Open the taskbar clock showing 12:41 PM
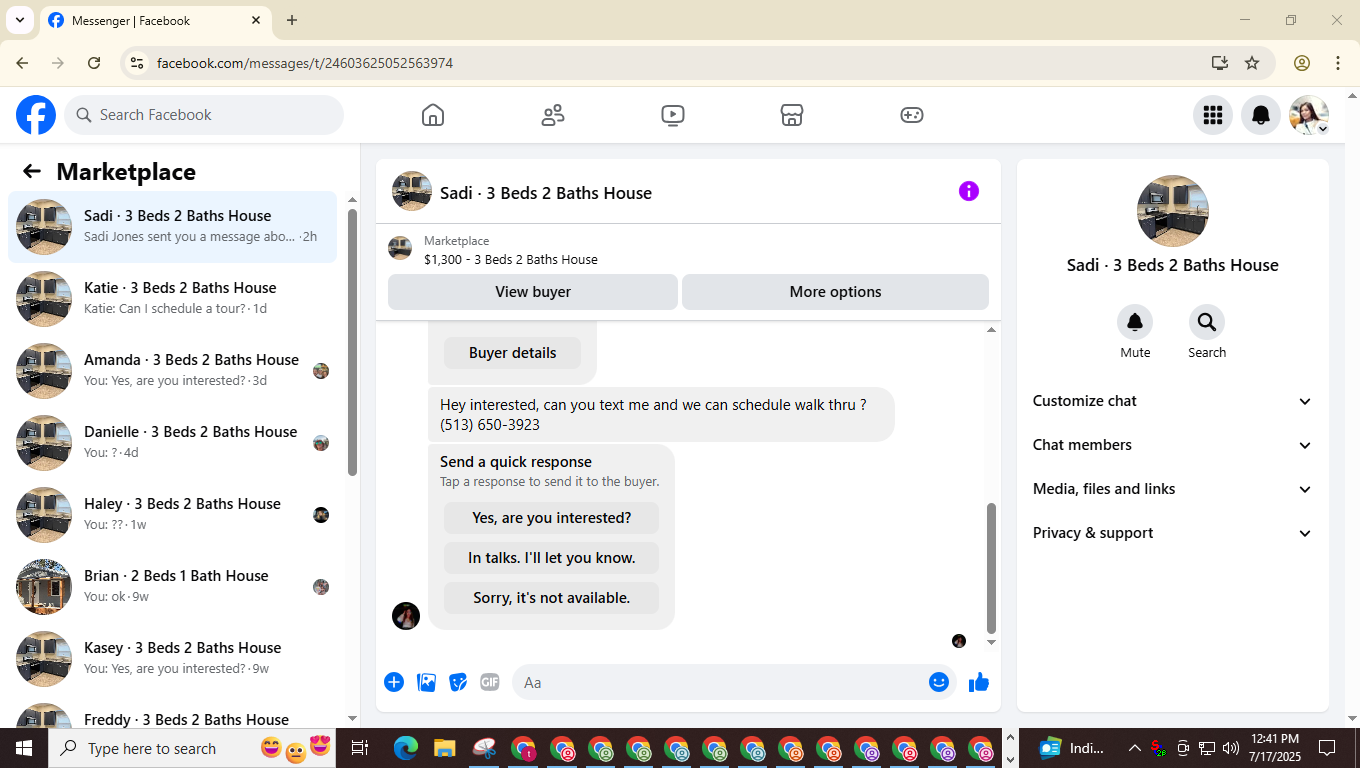Screen dimensions: 1360x768 click(x=1274, y=748)
